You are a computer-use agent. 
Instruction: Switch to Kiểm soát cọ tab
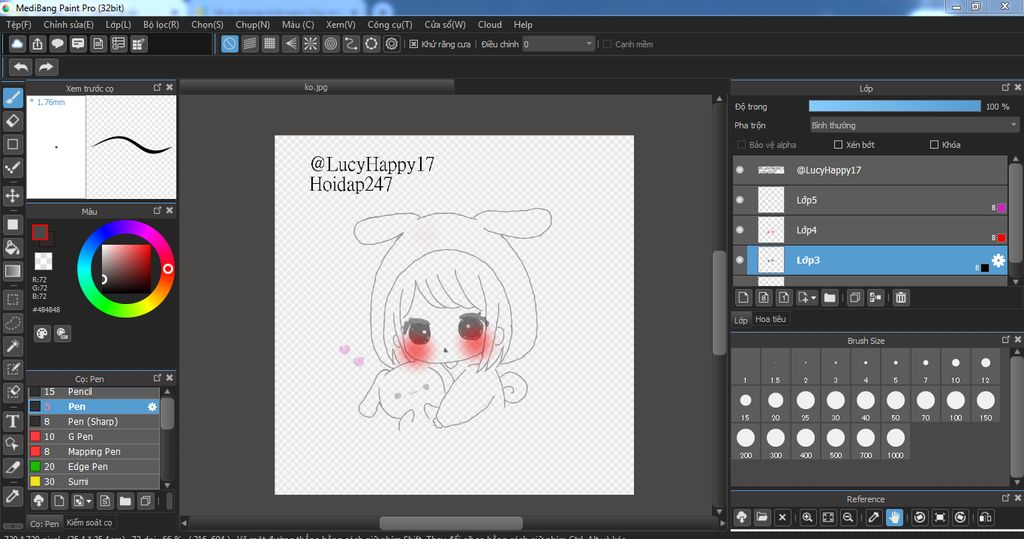click(x=89, y=522)
